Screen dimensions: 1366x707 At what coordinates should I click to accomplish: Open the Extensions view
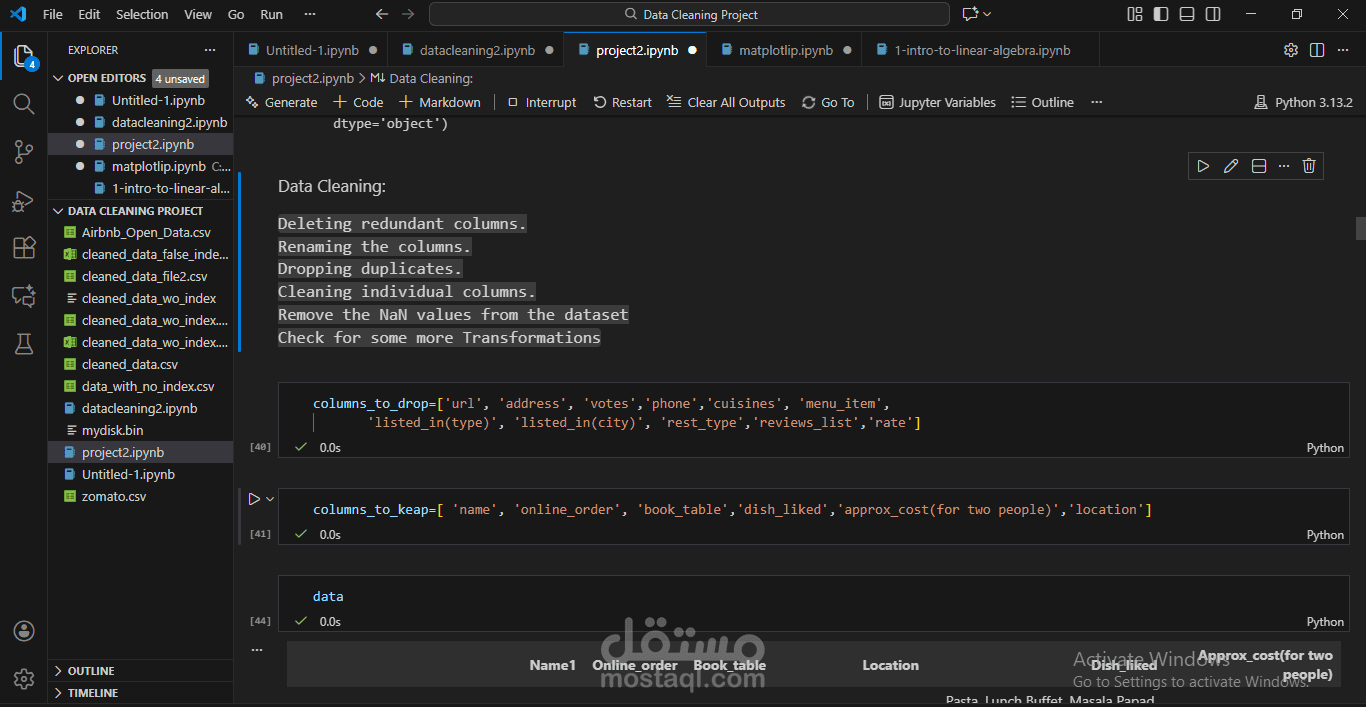(24, 248)
